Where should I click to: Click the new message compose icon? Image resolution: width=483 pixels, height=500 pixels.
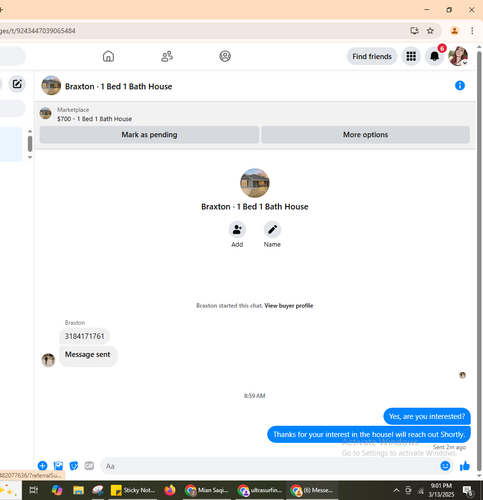(x=17, y=84)
